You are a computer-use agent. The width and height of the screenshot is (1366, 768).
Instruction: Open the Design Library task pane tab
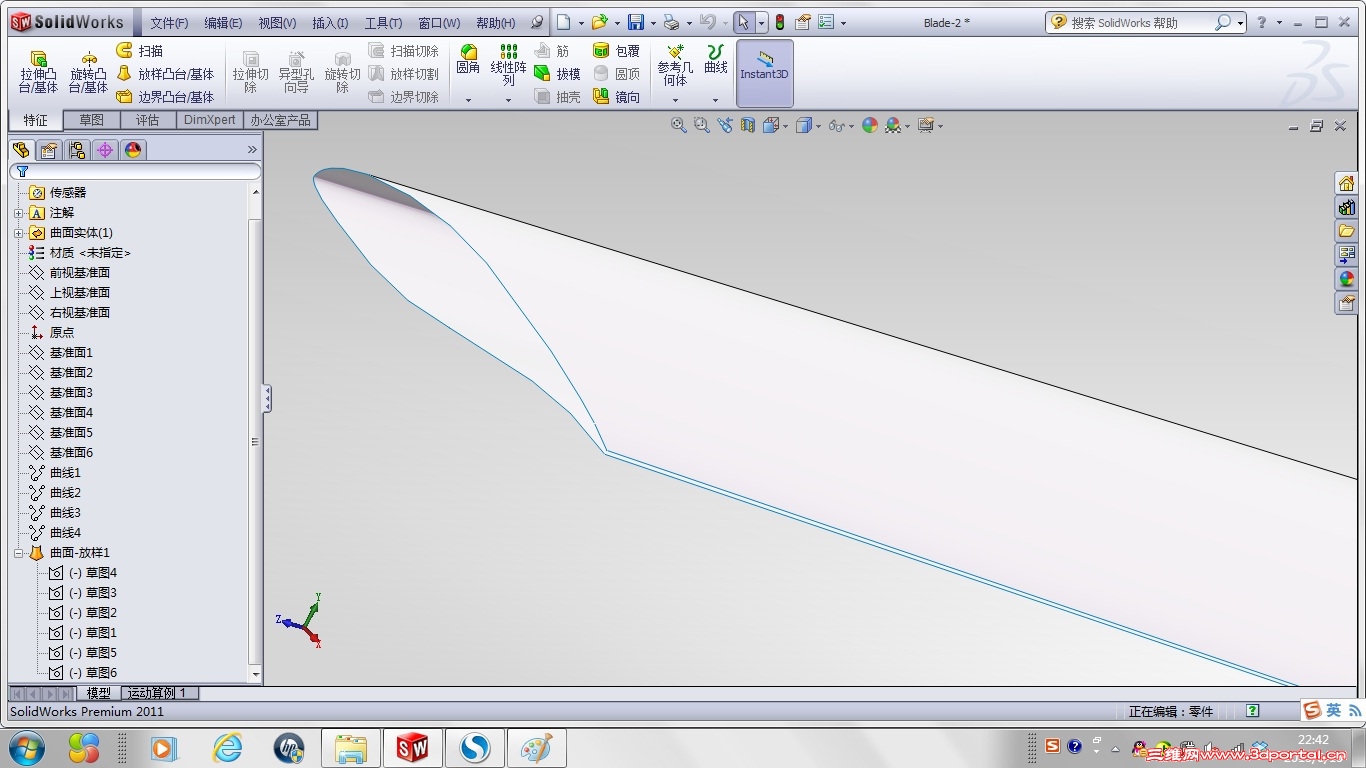1346,207
